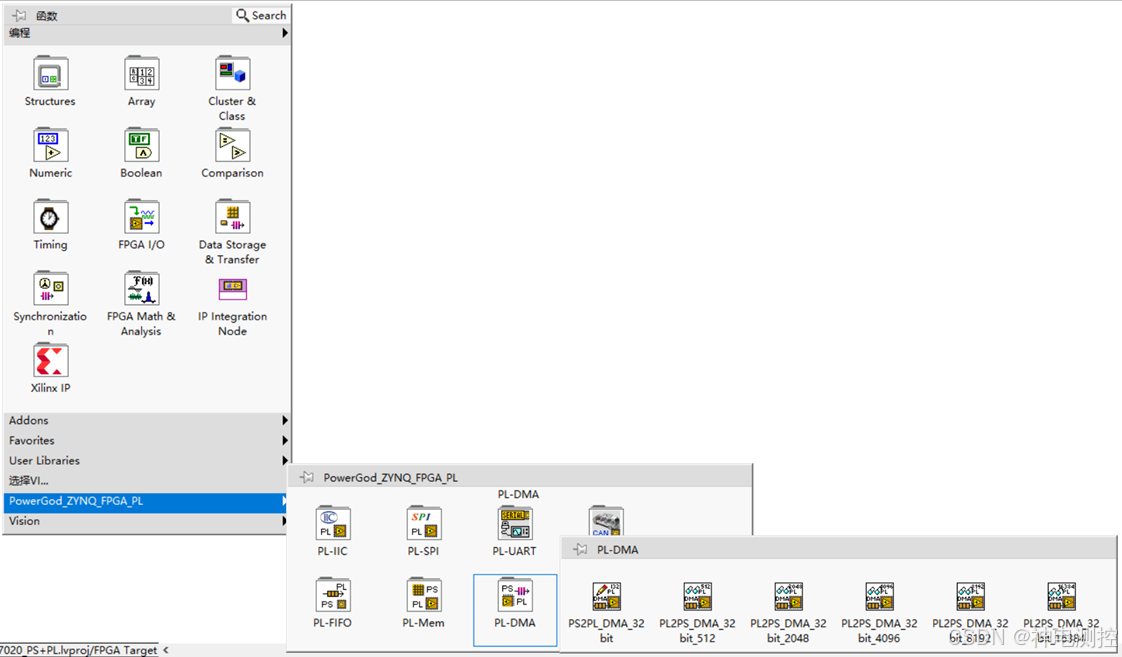Select the PL2PS_DMA_32bit_2048 VI
Screen dimensions: 1122x657
pos(788,596)
